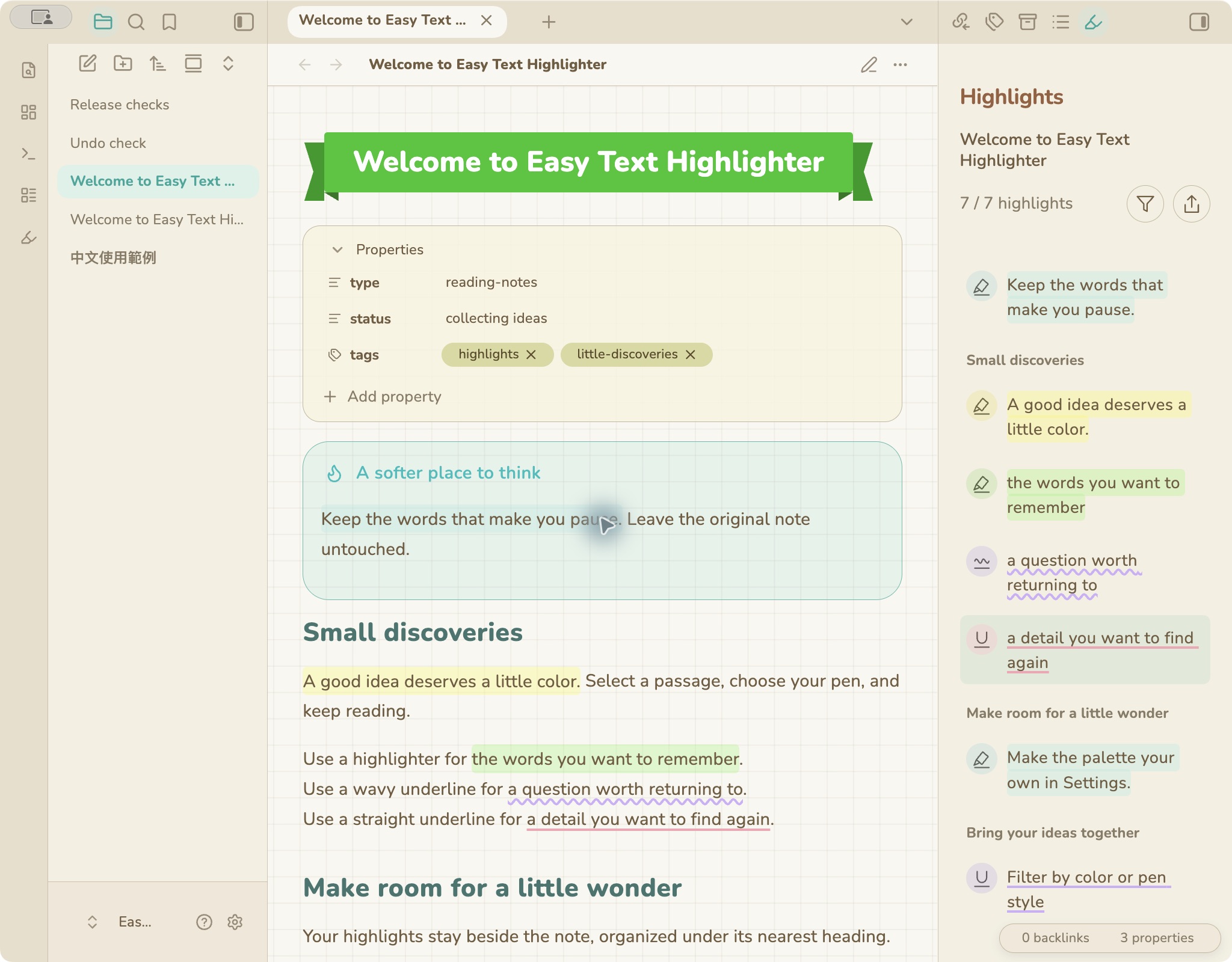Image resolution: width=1232 pixels, height=962 pixels.
Task: Click the highlighter icon in left ribbon
Action: tap(29, 237)
